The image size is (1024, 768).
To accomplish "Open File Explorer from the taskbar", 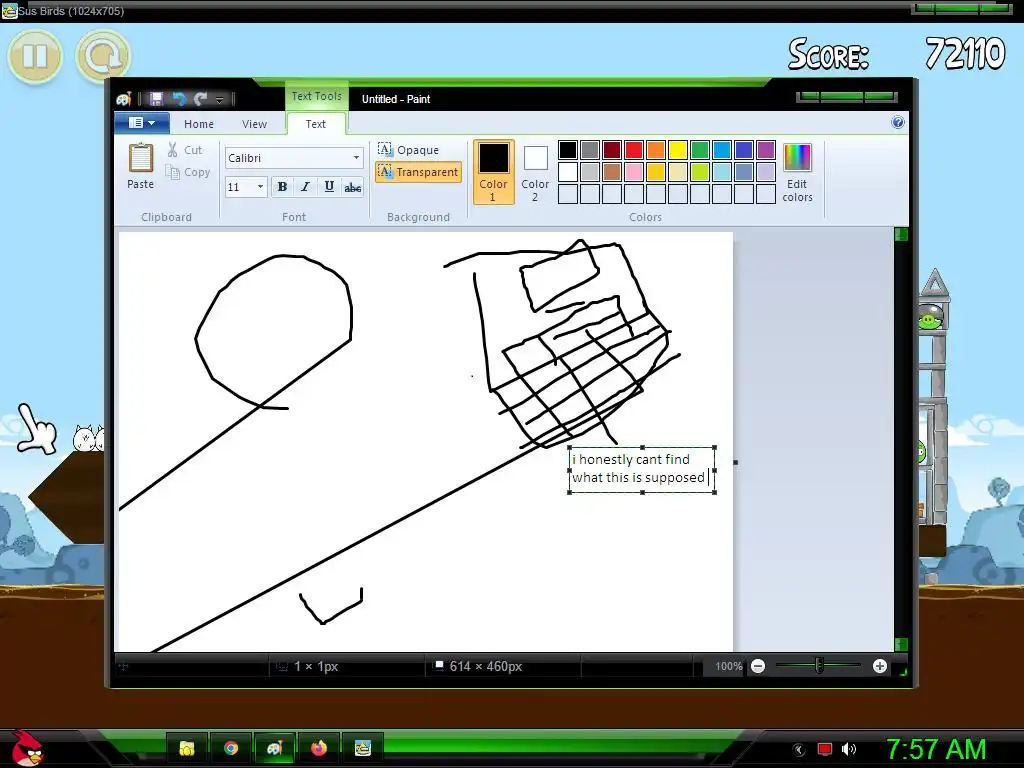I will click(x=187, y=748).
